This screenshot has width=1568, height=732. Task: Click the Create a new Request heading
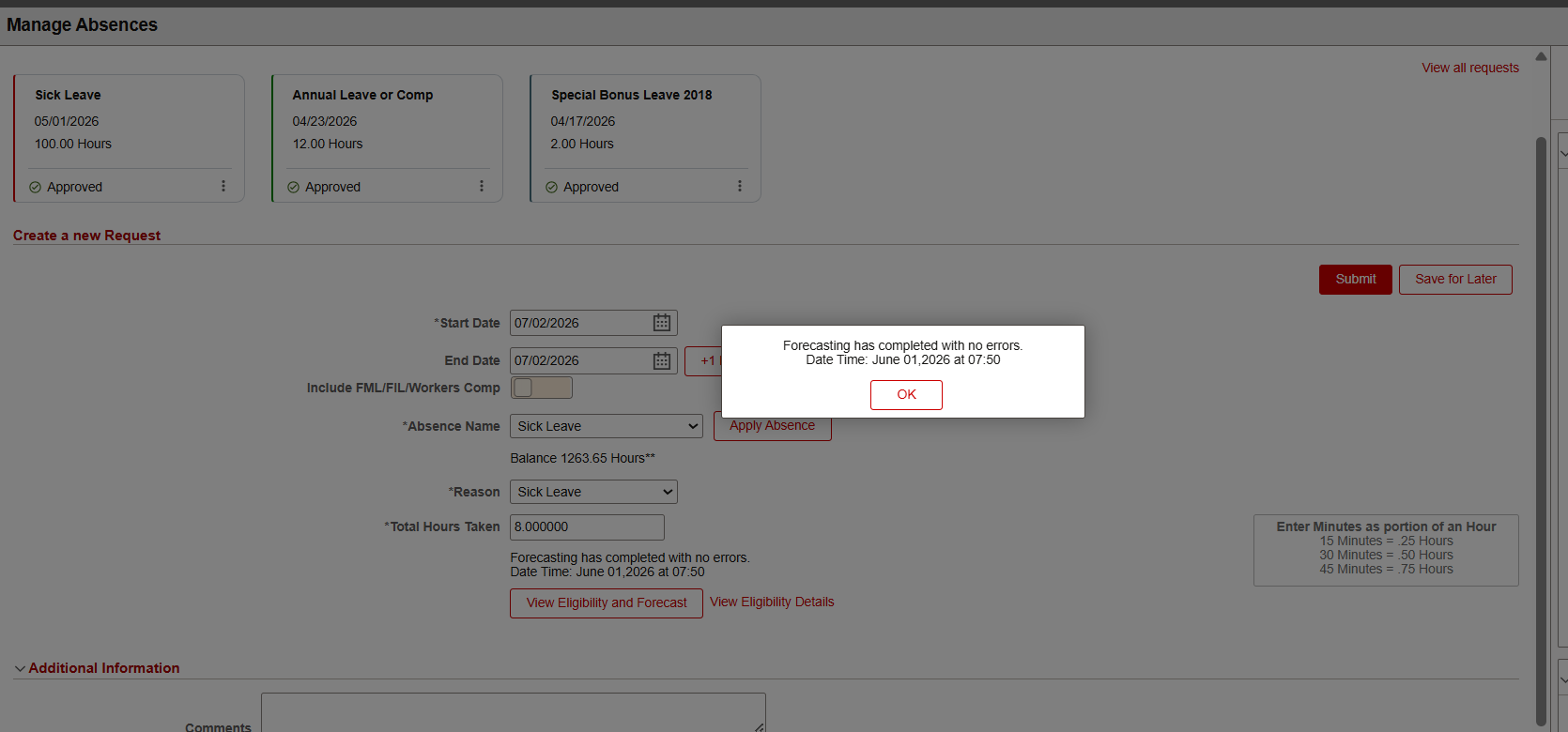tap(86, 236)
